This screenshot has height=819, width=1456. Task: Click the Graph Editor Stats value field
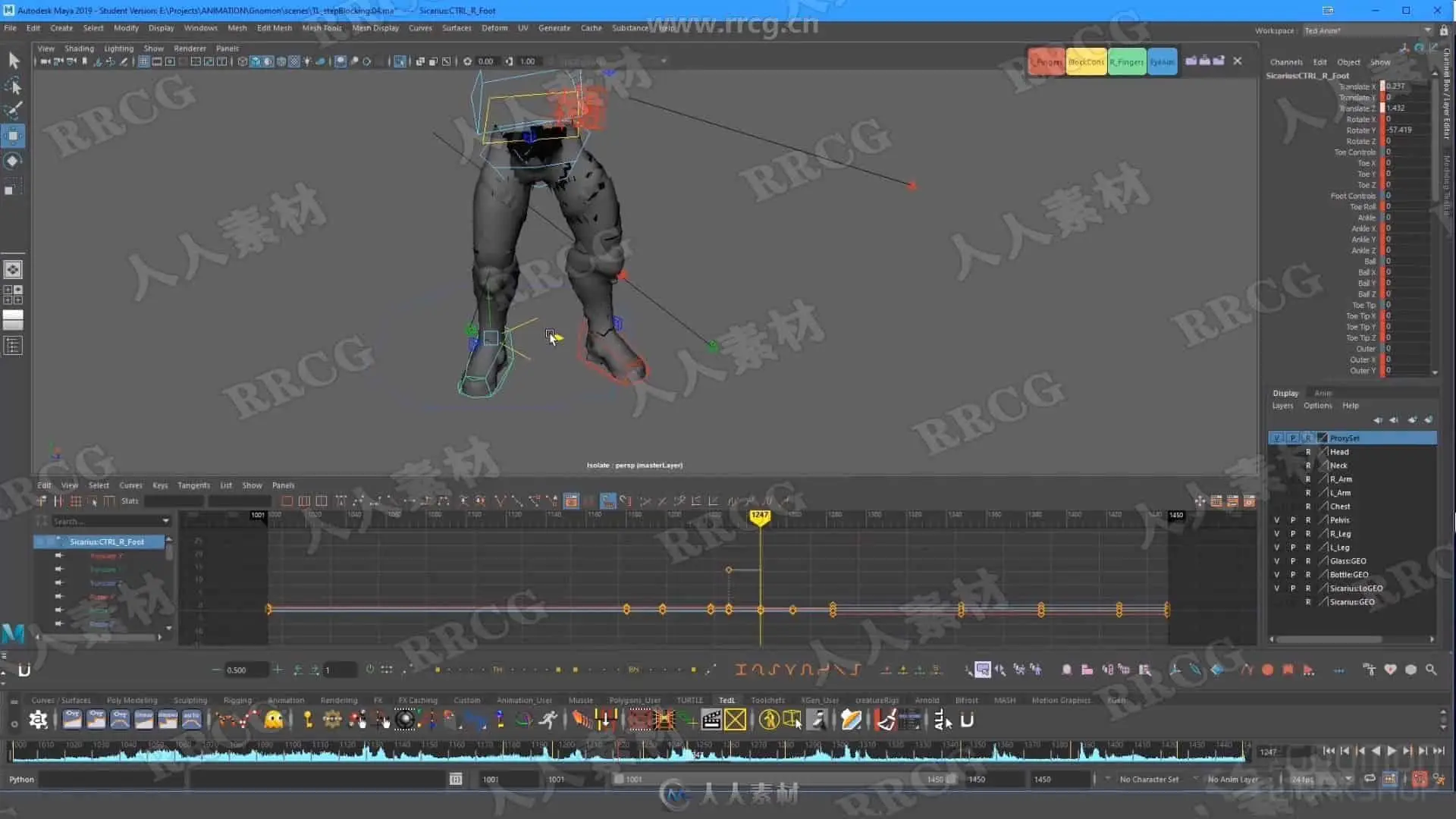coord(174,501)
